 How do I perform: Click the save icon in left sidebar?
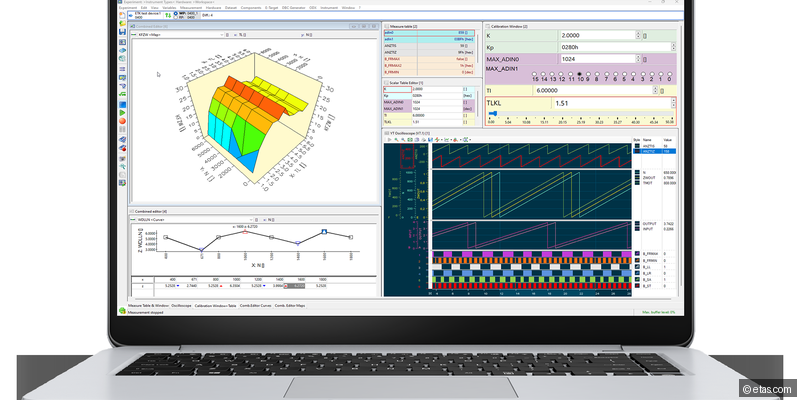coord(121,34)
